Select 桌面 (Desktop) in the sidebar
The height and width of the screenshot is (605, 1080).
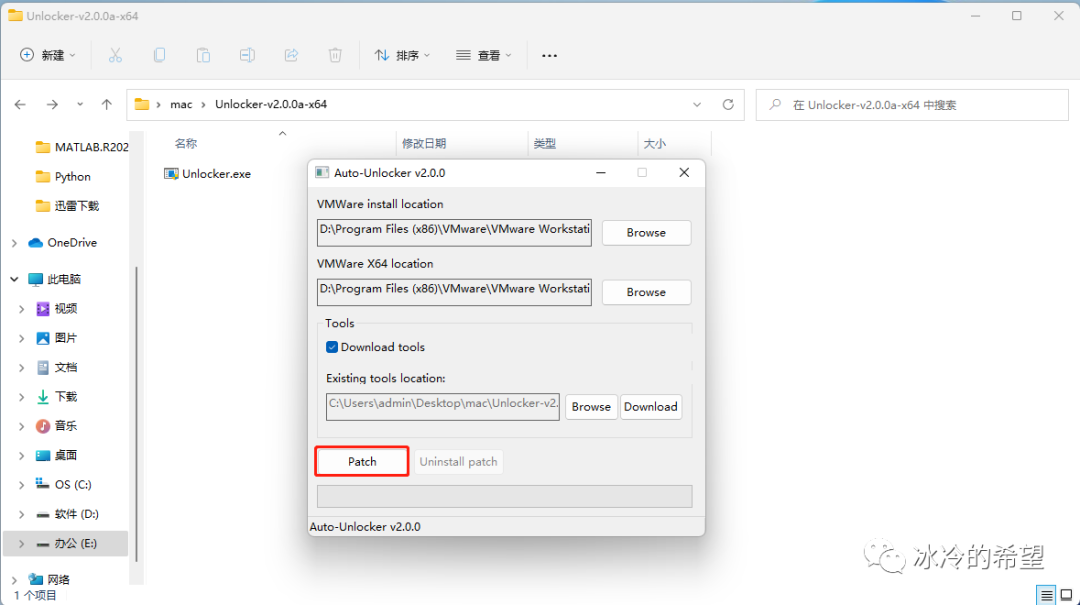(56, 455)
